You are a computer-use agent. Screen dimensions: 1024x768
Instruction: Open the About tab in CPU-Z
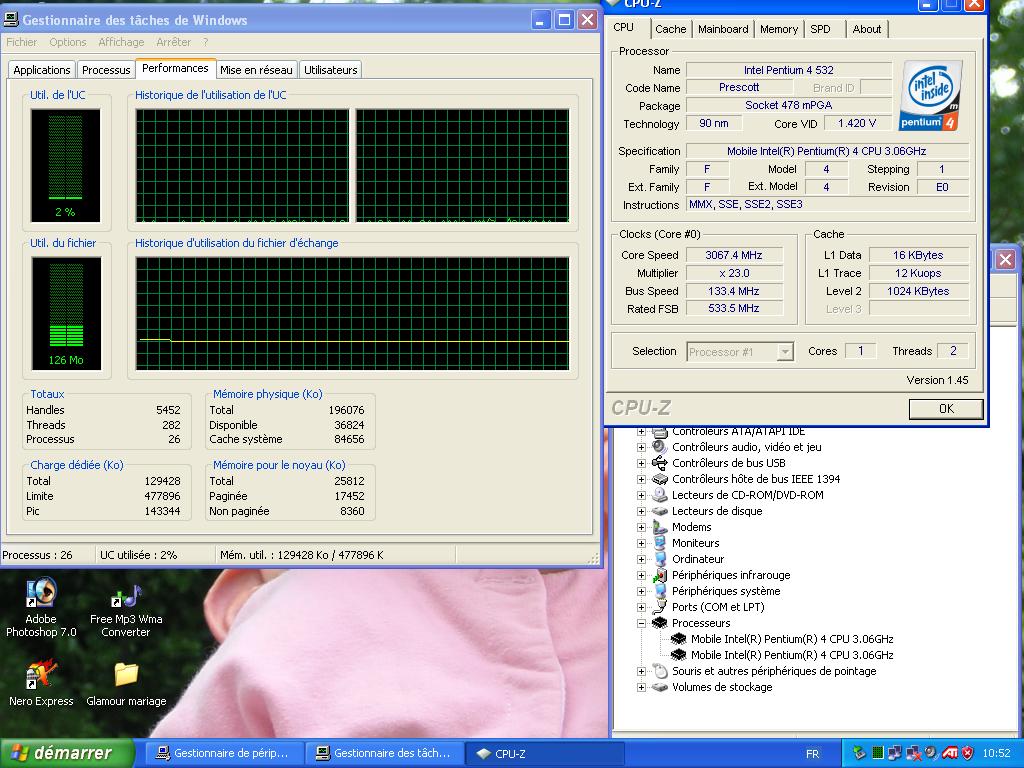point(867,29)
